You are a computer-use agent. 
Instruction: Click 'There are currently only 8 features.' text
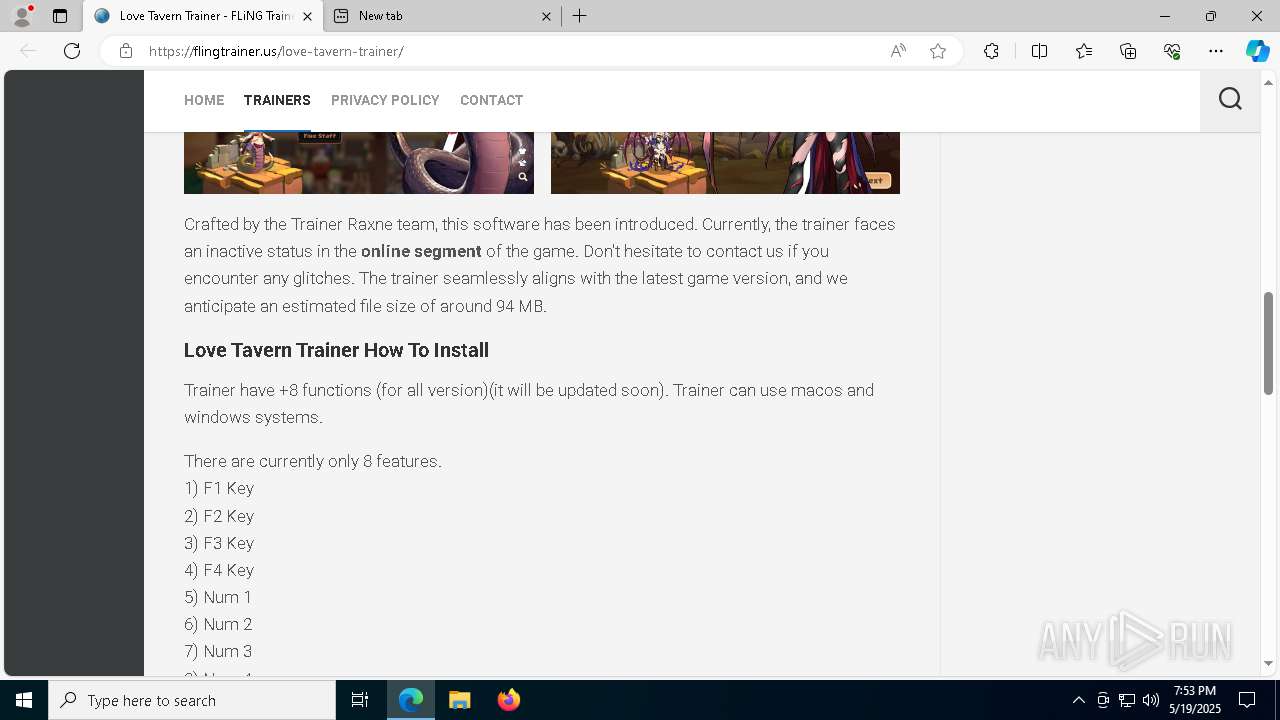(313, 461)
